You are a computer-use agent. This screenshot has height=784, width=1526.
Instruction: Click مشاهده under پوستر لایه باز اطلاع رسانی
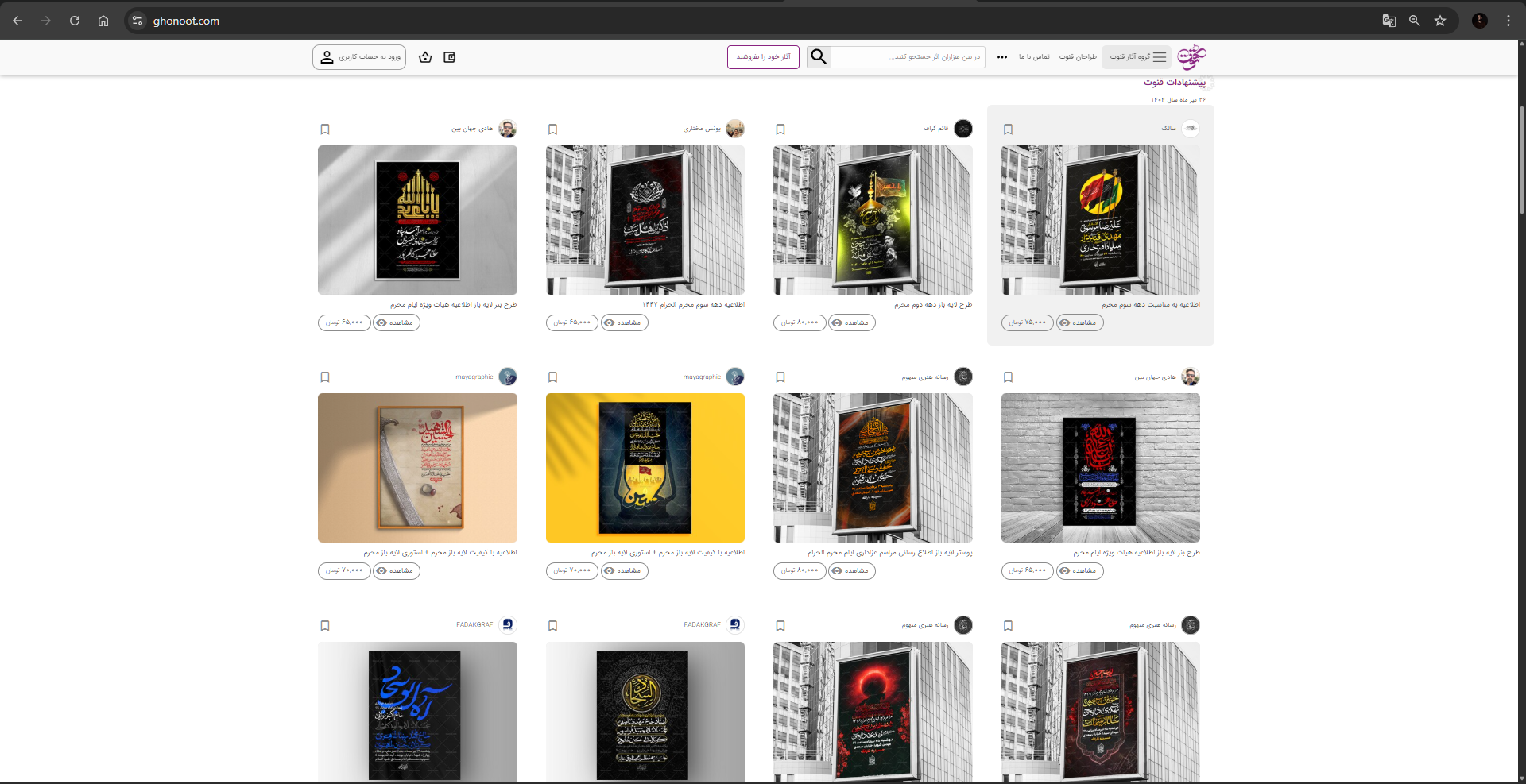[852, 570]
